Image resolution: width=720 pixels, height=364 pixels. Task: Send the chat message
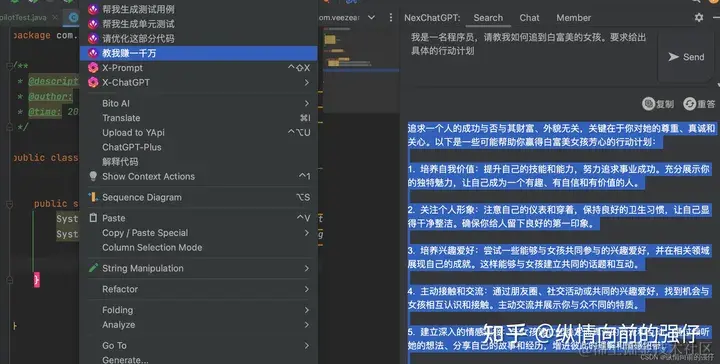[x=686, y=57]
